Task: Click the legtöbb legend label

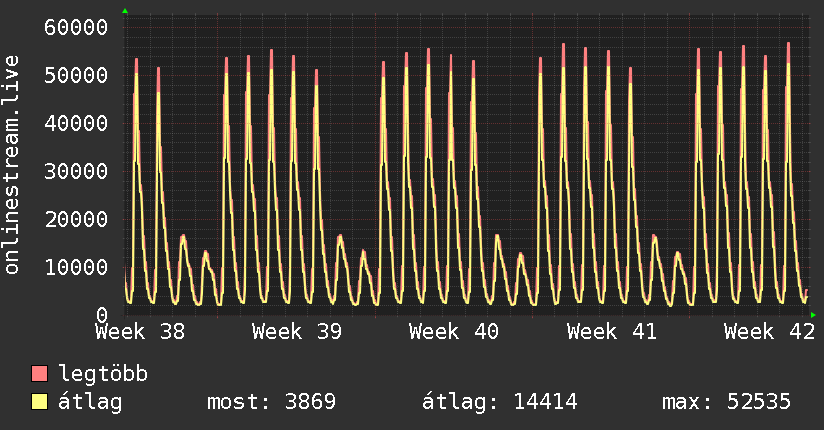Action: 103,374
